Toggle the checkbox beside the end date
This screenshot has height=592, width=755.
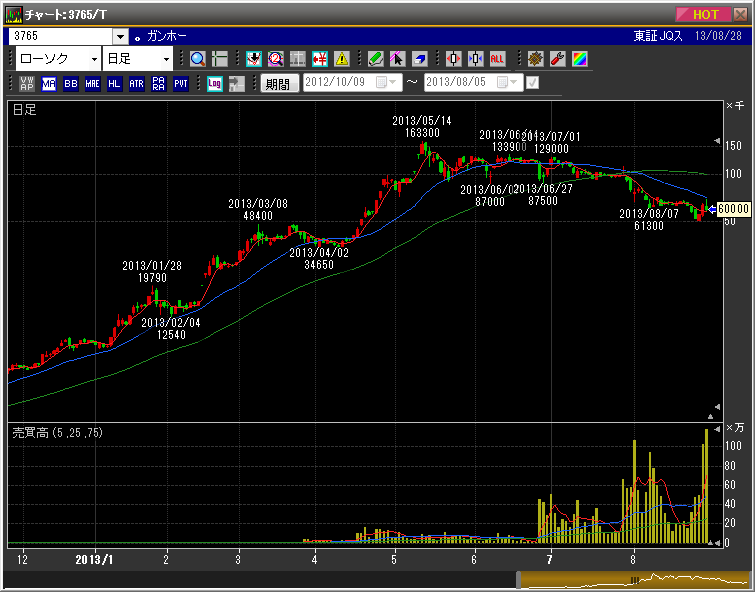pyautogui.click(x=533, y=83)
